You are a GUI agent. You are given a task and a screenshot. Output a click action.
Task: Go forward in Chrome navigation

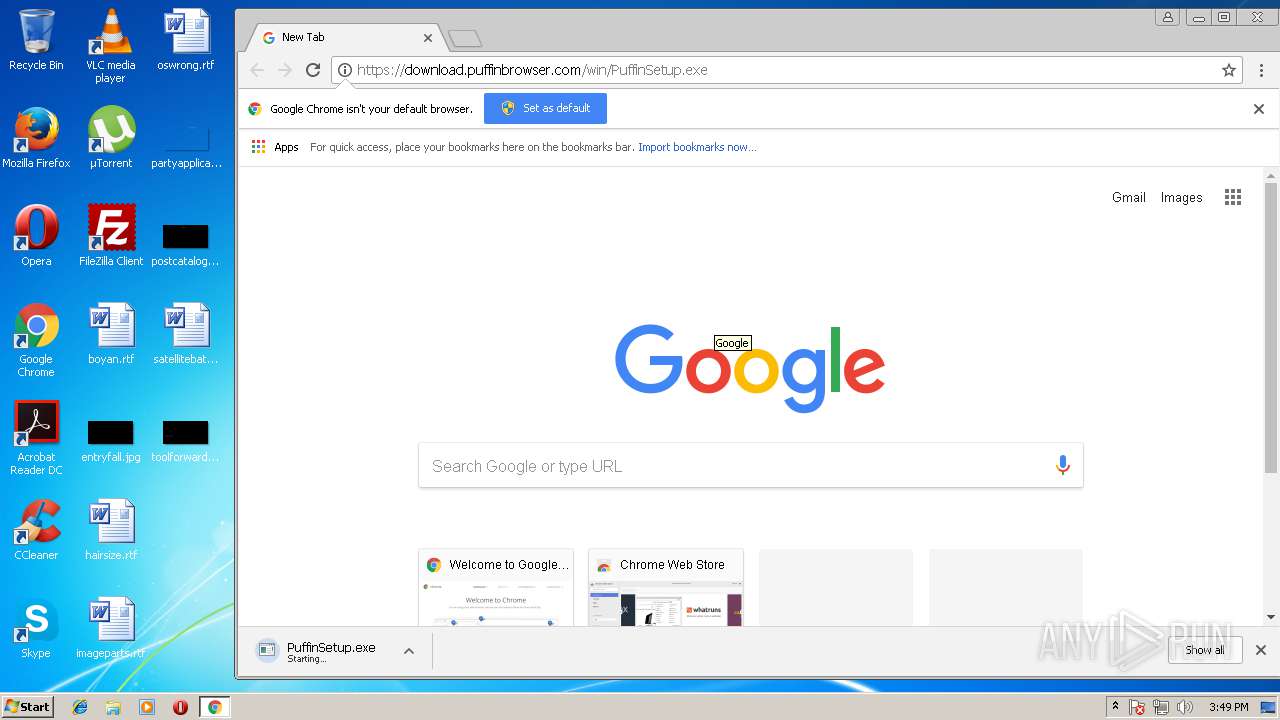(x=285, y=70)
